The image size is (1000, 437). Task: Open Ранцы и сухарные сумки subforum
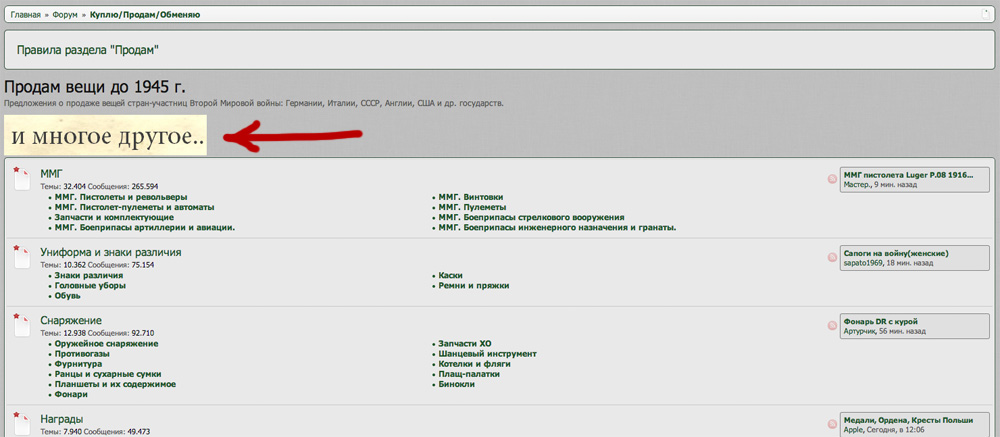pyautogui.click(x=108, y=375)
